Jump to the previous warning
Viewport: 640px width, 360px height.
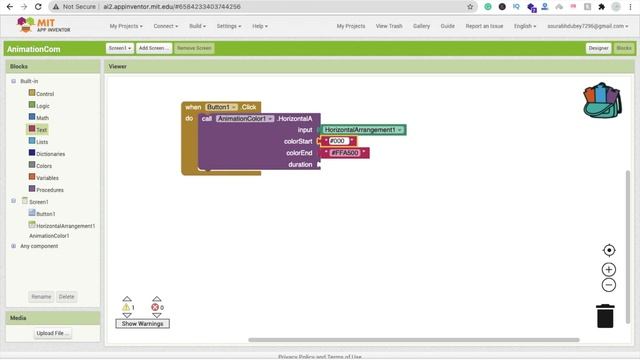click(x=127, y=299)
